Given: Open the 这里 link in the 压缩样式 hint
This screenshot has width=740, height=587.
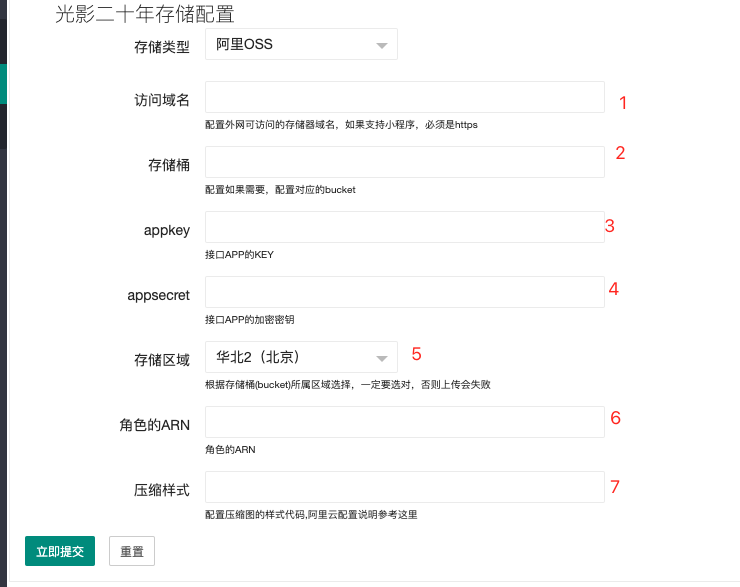Looking at the screenshot, I should click(407, 515).
